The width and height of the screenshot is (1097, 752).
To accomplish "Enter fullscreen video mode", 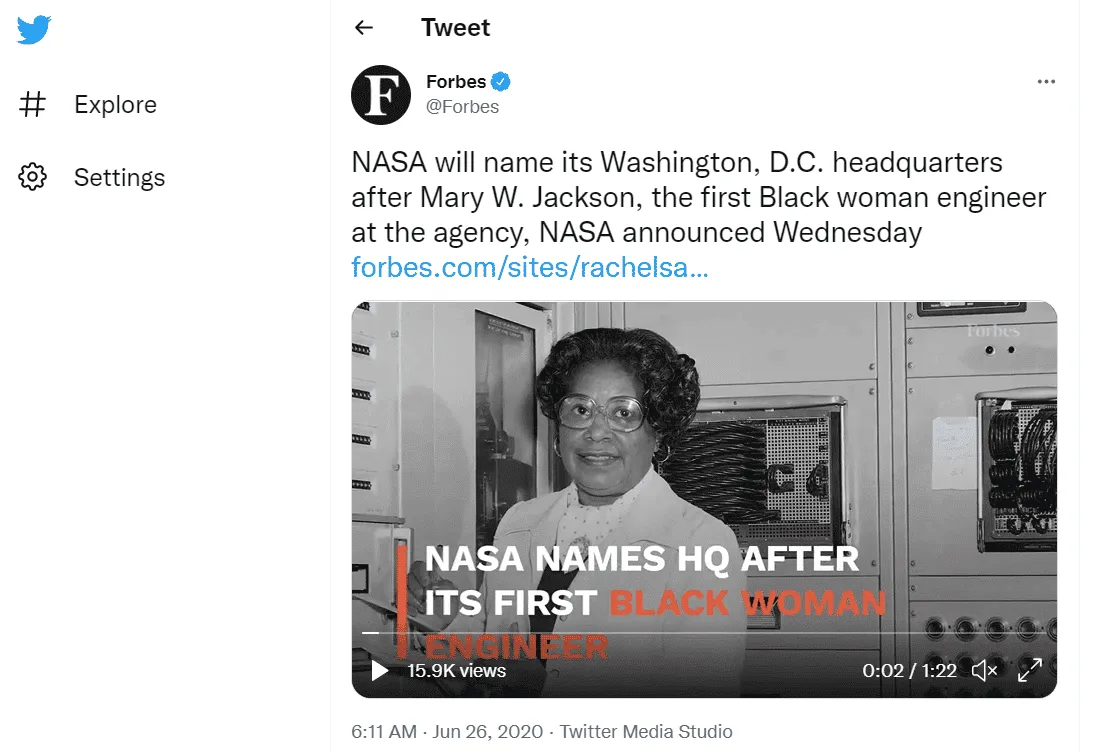I will [1029, 670].
